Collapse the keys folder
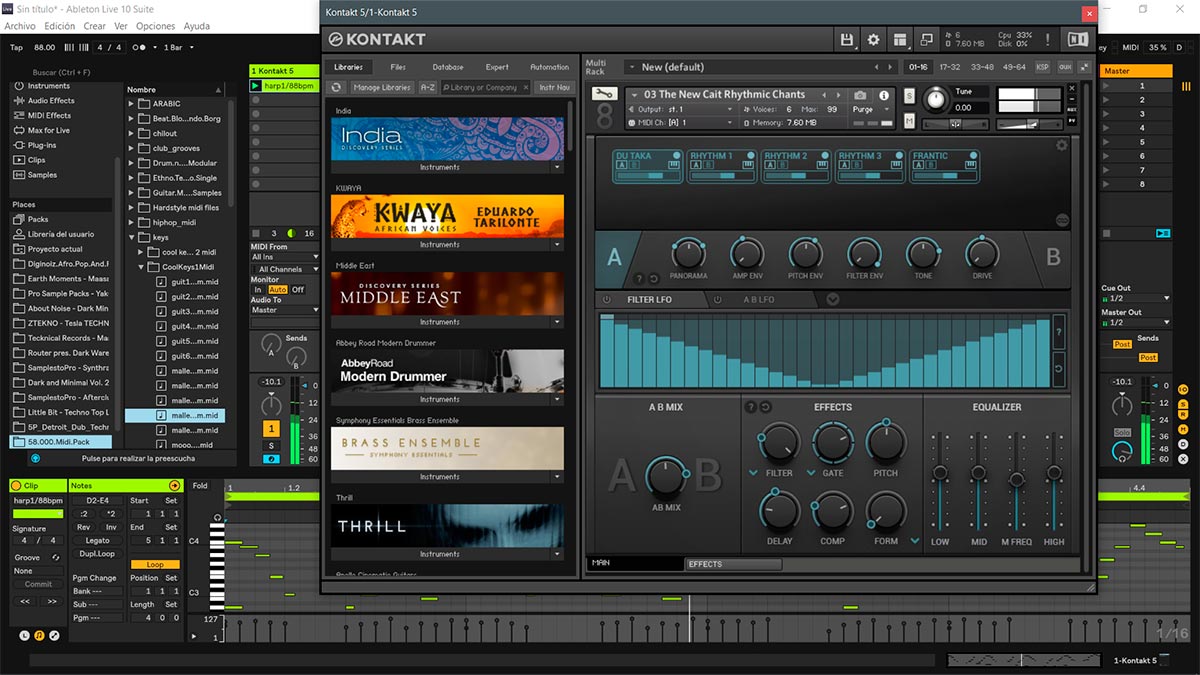Screen dimensions: 1200x675 (131, 238)
